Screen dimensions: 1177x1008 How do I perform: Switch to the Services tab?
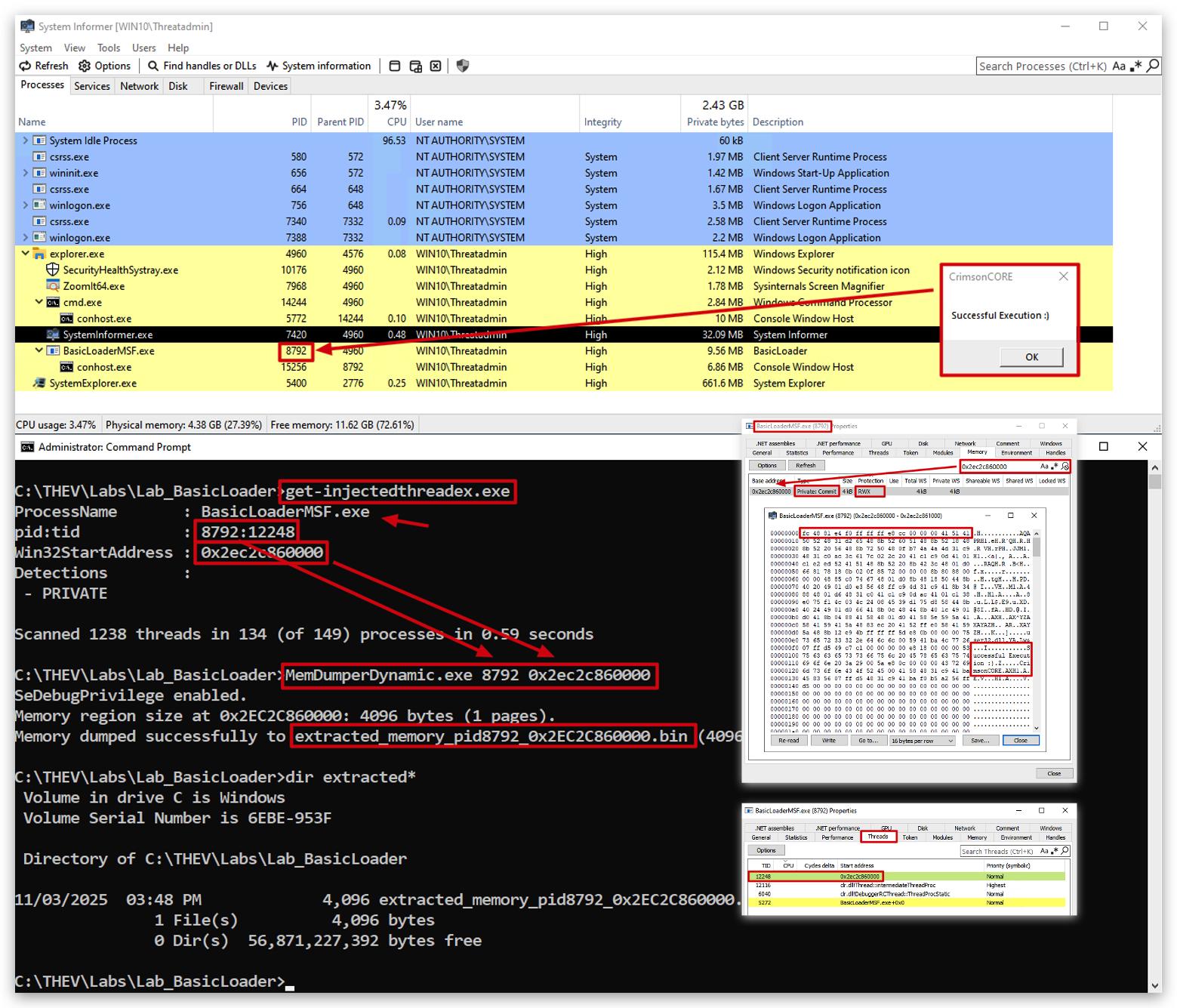(92, 86)
